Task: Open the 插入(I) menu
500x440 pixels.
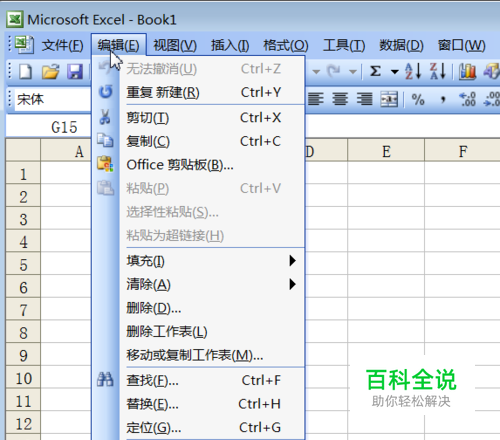Action: (230, 45)
